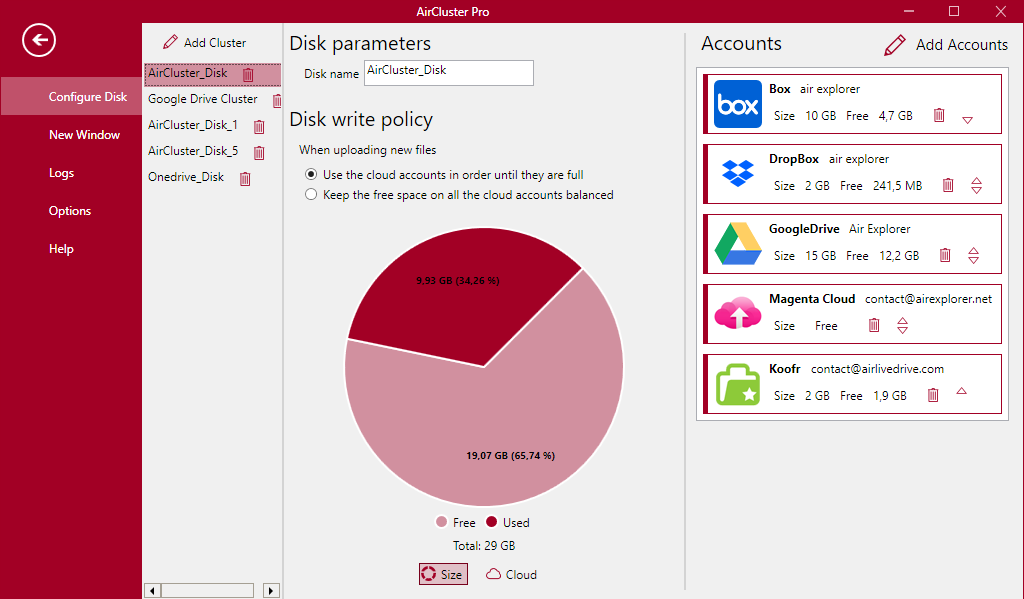Viewport: 1024px width, 599px height.
Task: Click Add Cluster button
Action: coord(205,42)
